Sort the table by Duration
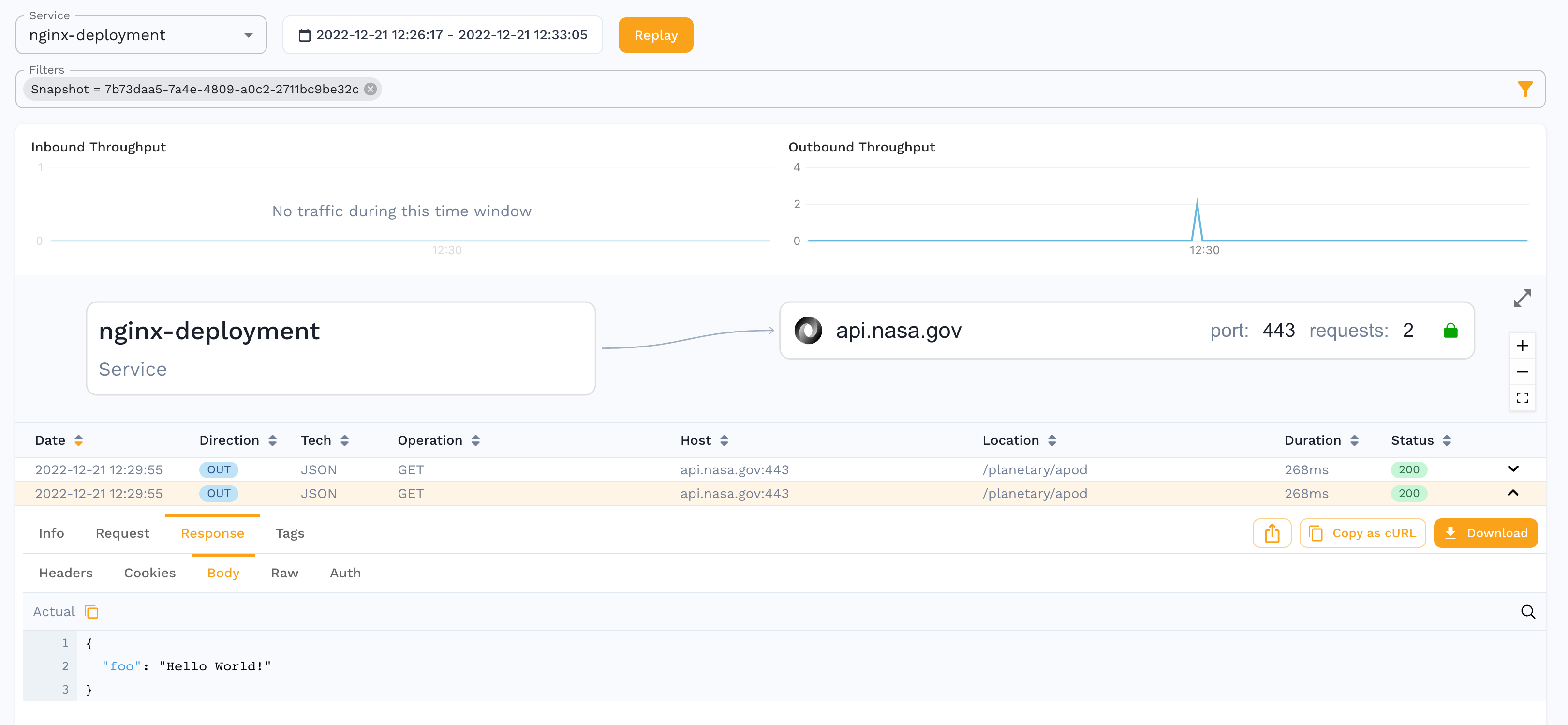1568x725 pixels. [x=1354, y=440]
